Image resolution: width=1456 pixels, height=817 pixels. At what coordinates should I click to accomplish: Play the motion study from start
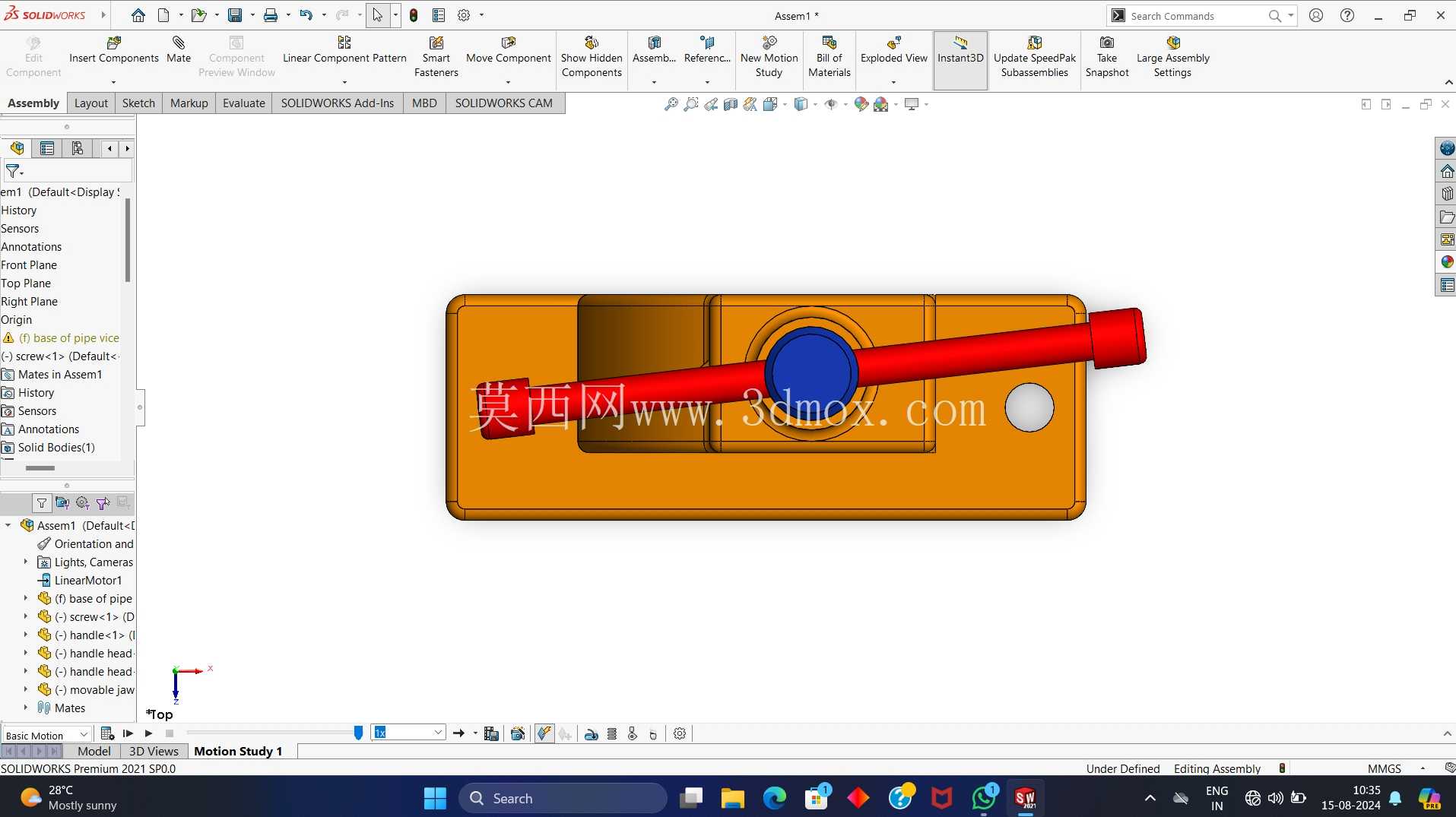tap(128, 733)
